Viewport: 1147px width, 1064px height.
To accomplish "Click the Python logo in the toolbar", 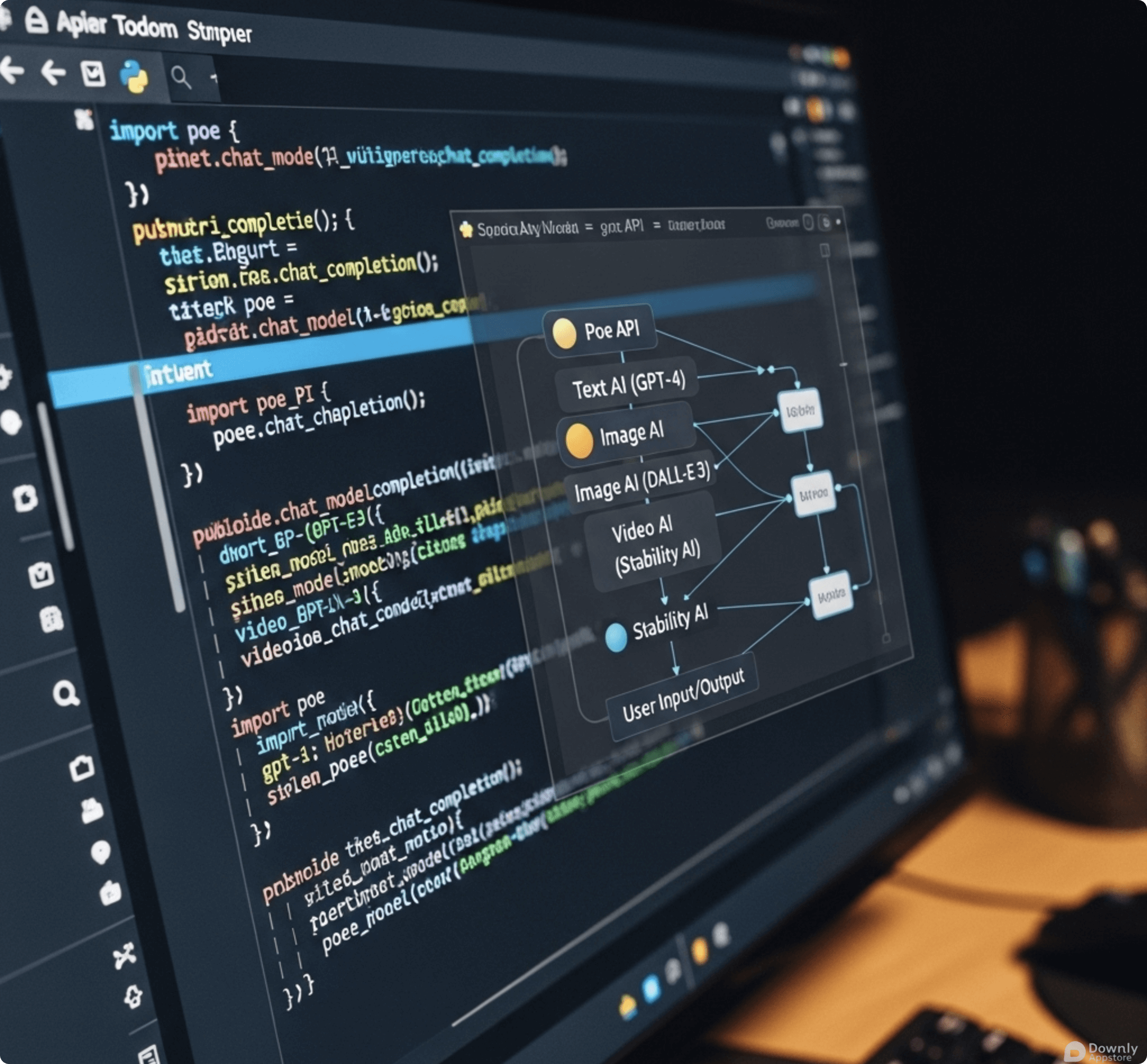I will (134, 76).
